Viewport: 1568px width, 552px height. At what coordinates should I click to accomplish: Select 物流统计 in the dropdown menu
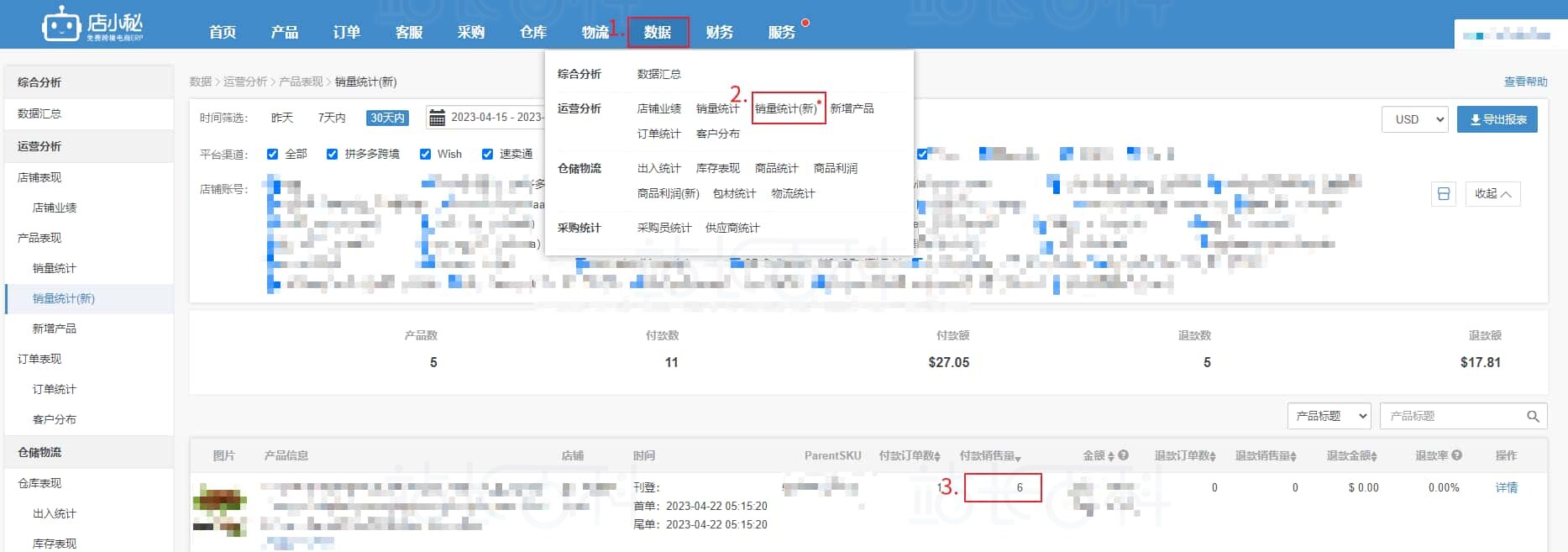[x=794, y=193]
